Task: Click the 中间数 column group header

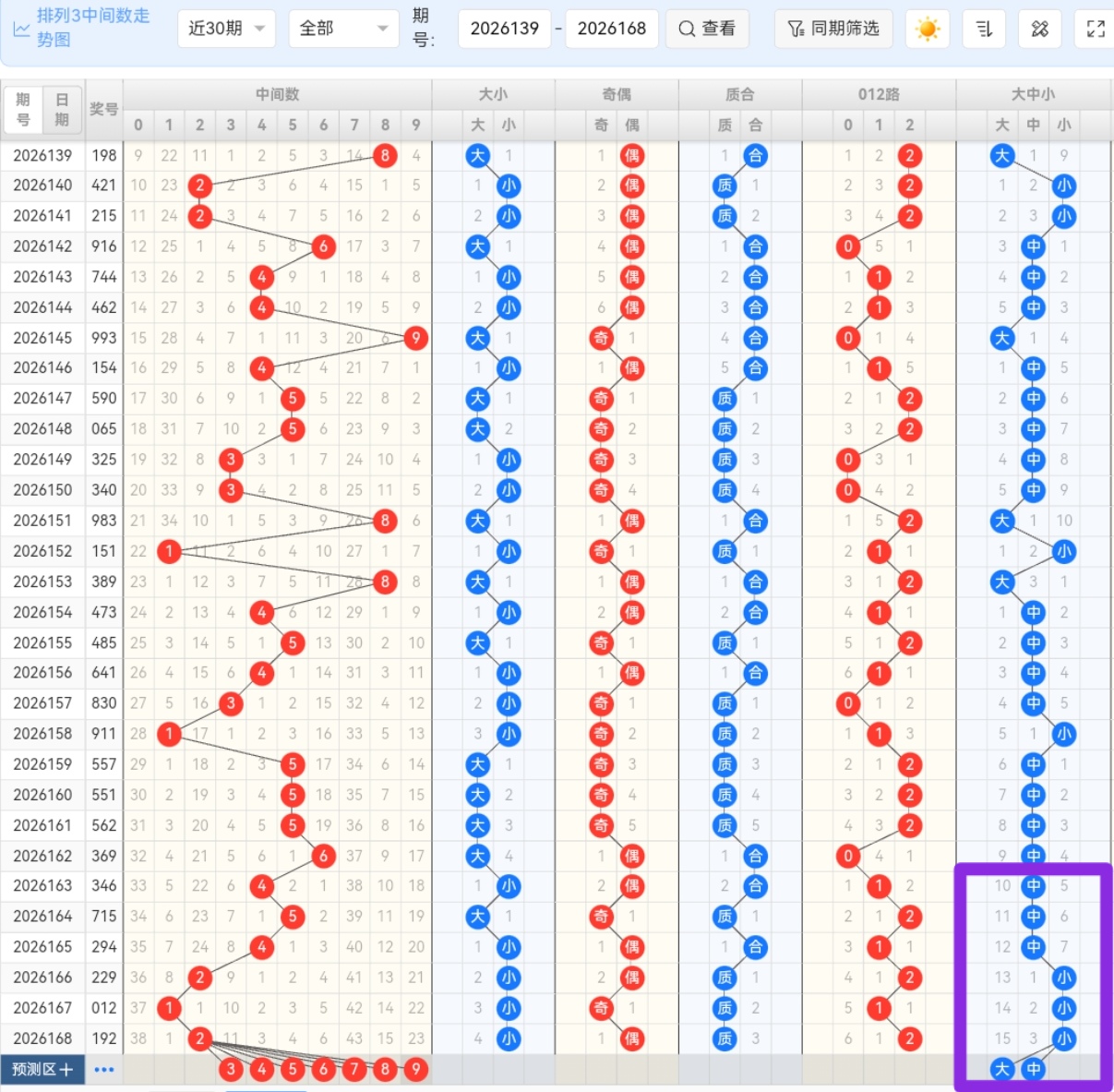Action: 277,94
